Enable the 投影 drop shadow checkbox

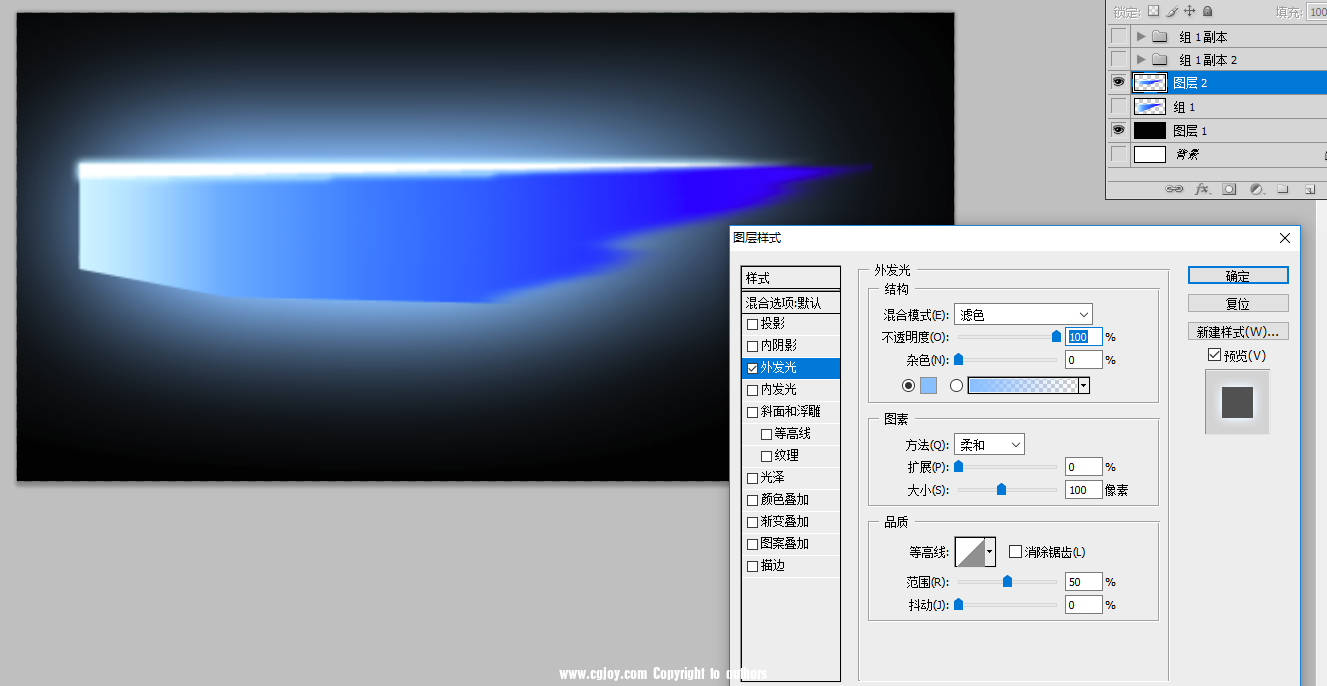tap(752, 324)
